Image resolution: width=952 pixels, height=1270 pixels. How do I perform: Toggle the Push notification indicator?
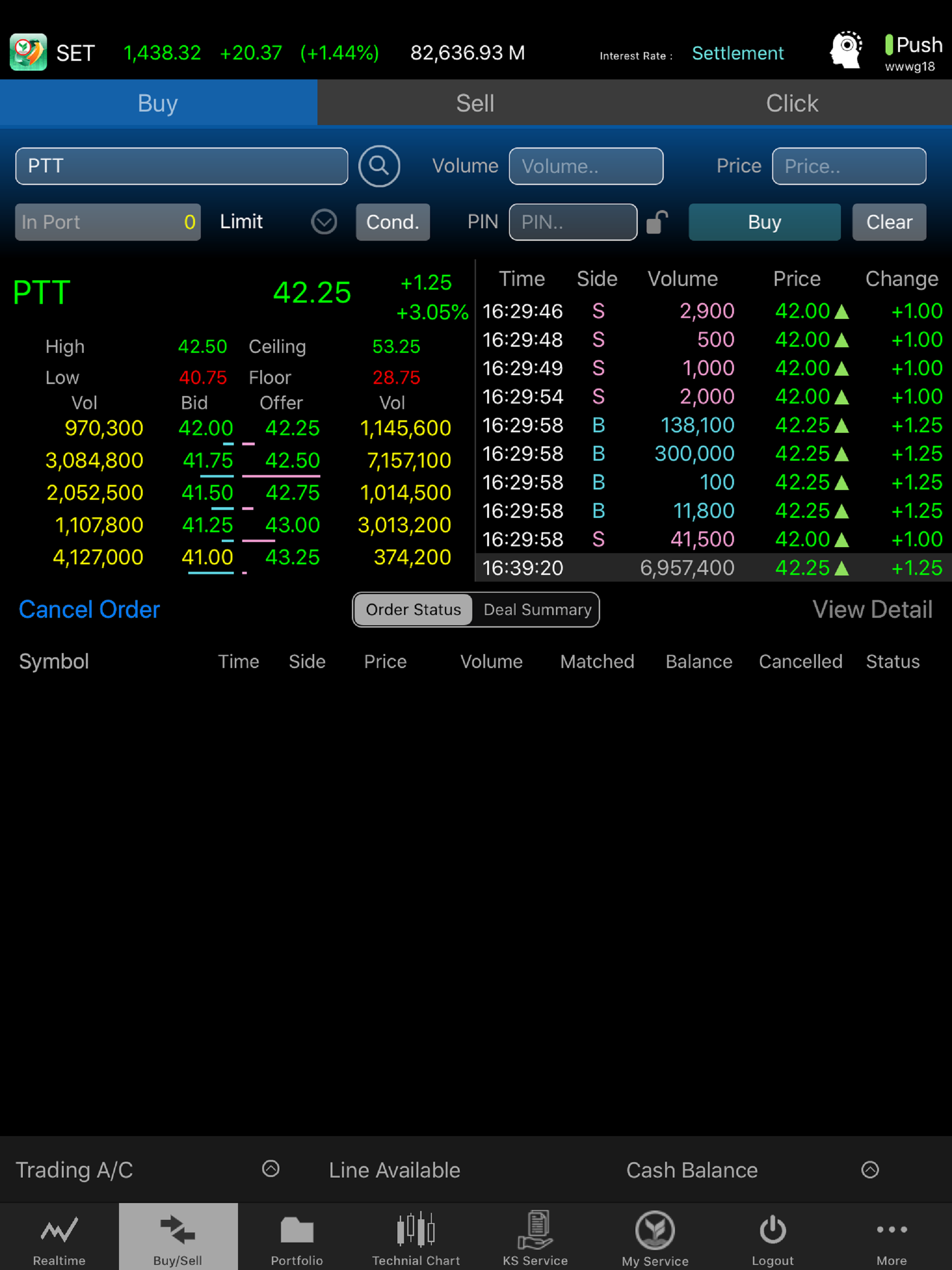coord(889,45)
